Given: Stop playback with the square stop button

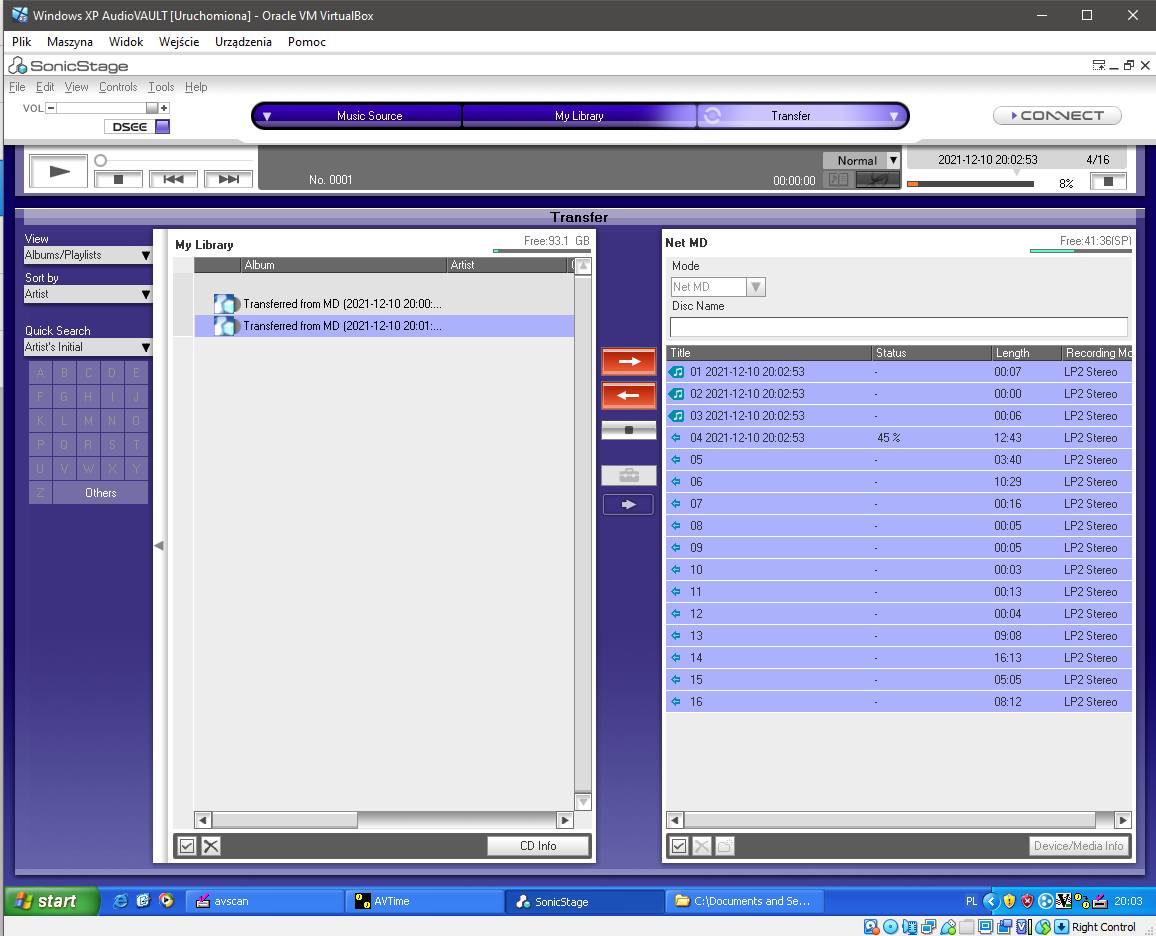Looking at the screenshot, I should point(118,179).
